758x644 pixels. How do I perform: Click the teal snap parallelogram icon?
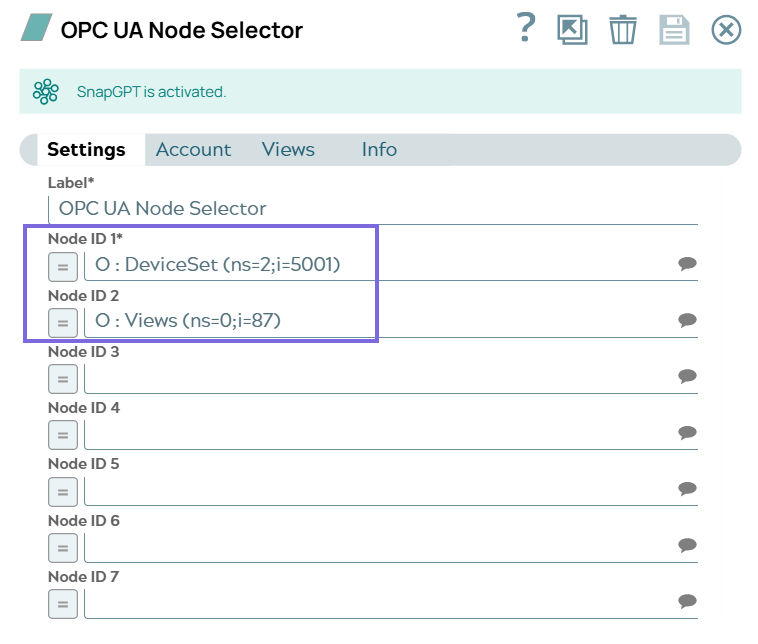36,28
